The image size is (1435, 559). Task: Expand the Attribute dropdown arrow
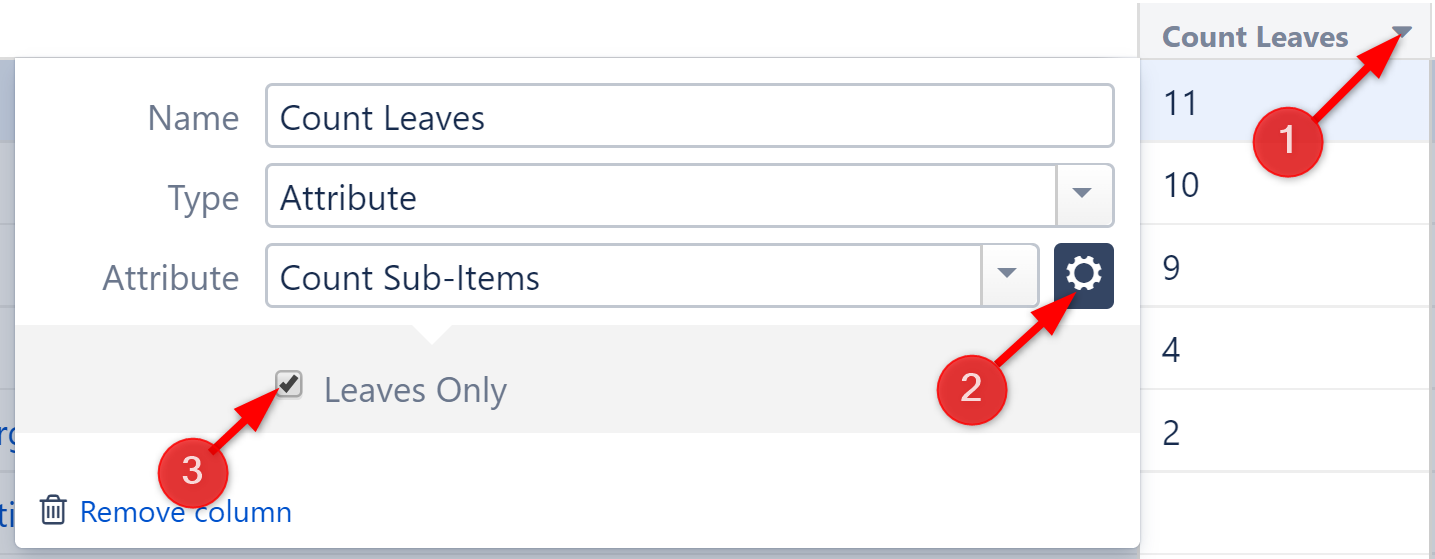tap(1008, 275)
